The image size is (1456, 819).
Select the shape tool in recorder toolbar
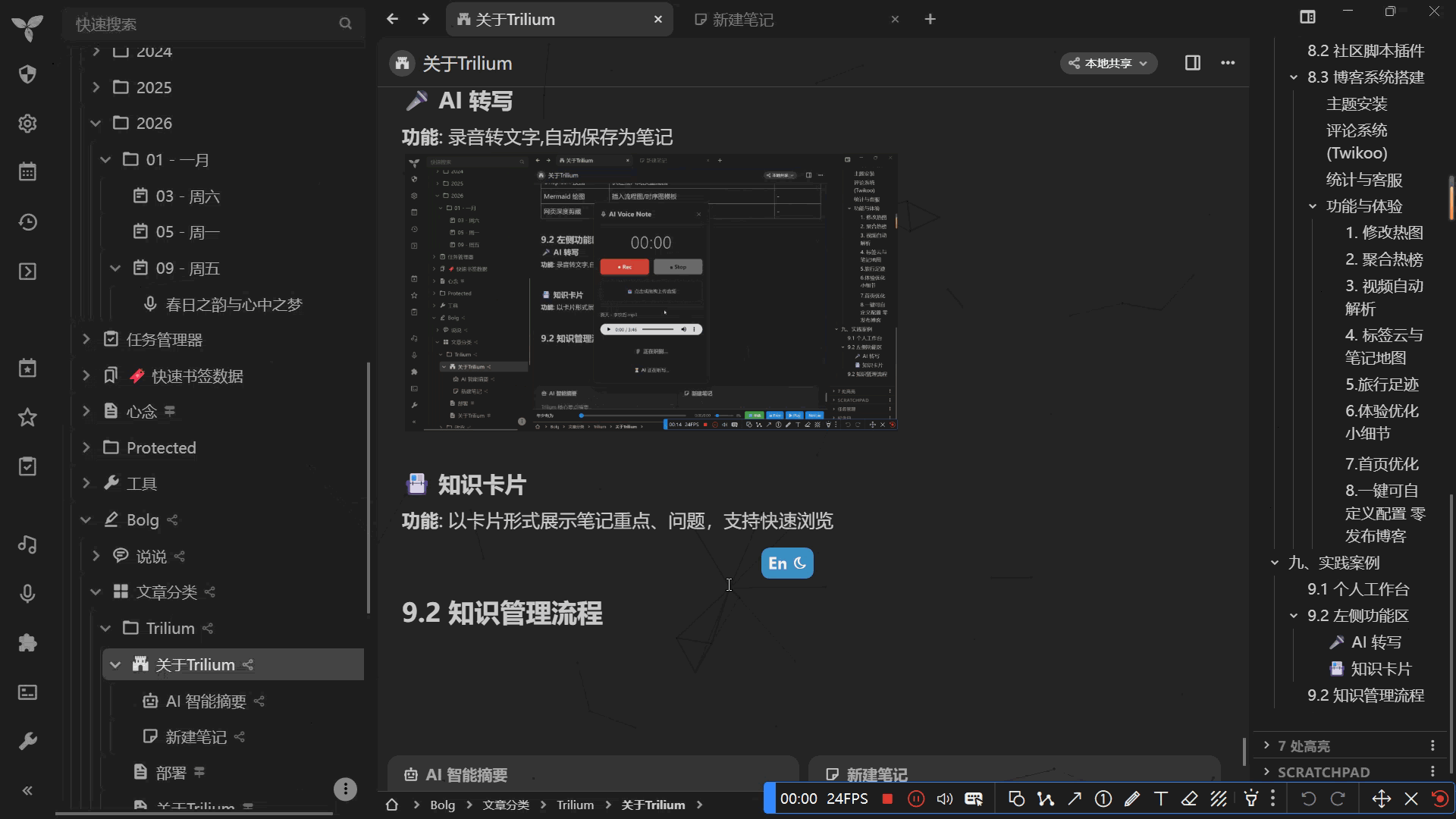pos(1016,799)
